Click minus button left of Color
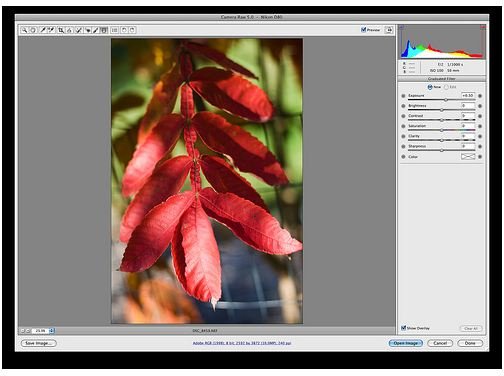This screenshot has width=504, height=376. point(403,157)
